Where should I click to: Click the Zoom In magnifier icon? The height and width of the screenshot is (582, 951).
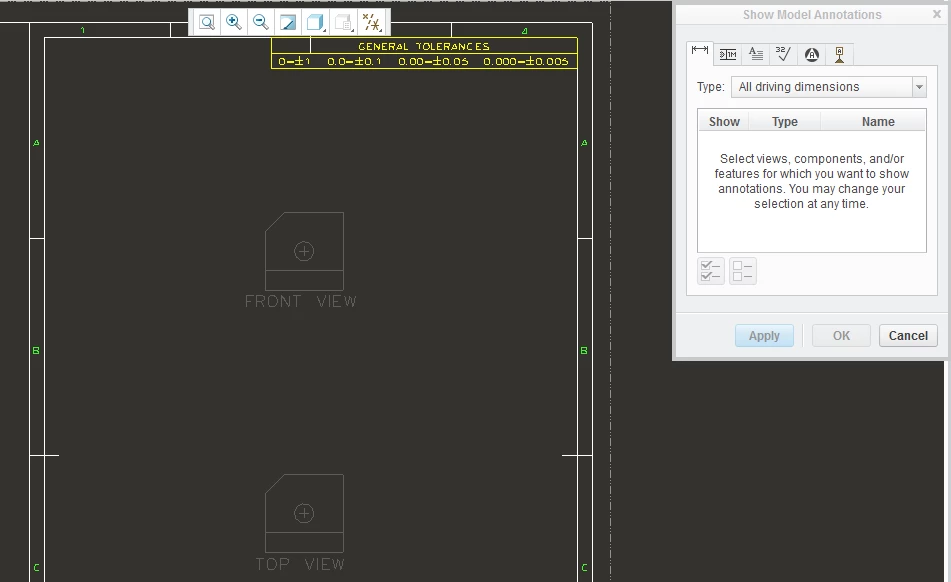tap(234, 23)
